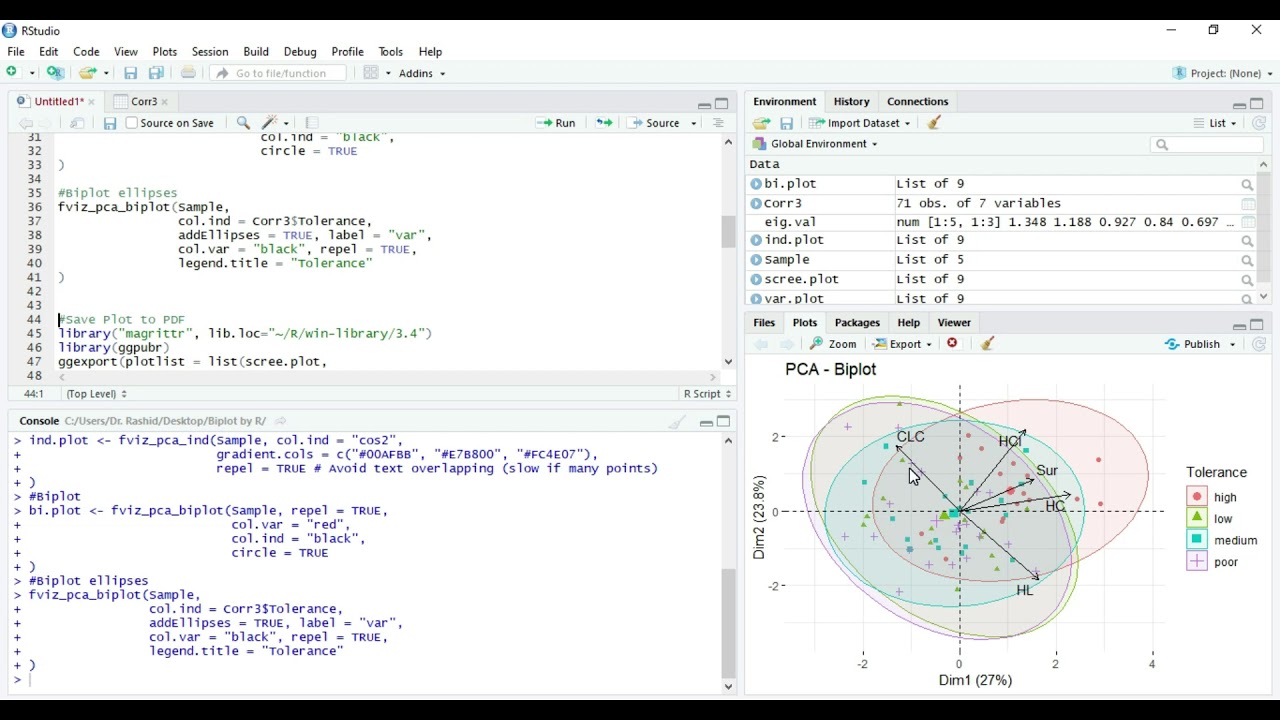Open the Tools menu
Image resolution: width=1280 pixels, height=720 pixels.
pyautogui.click(x=391, y=52)
